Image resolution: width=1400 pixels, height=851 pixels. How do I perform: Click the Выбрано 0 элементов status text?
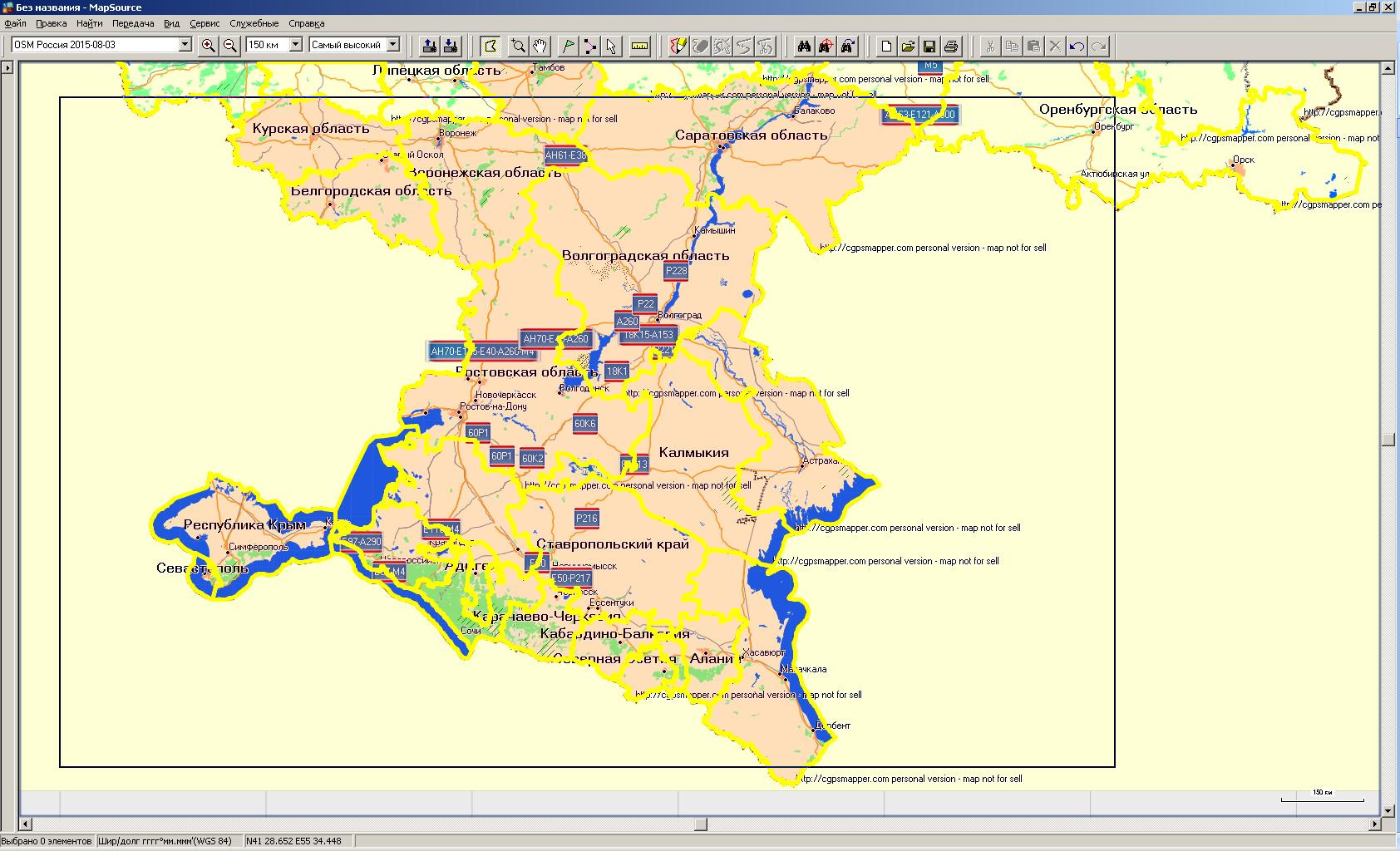pyautogui.click(x=47, y=841)
